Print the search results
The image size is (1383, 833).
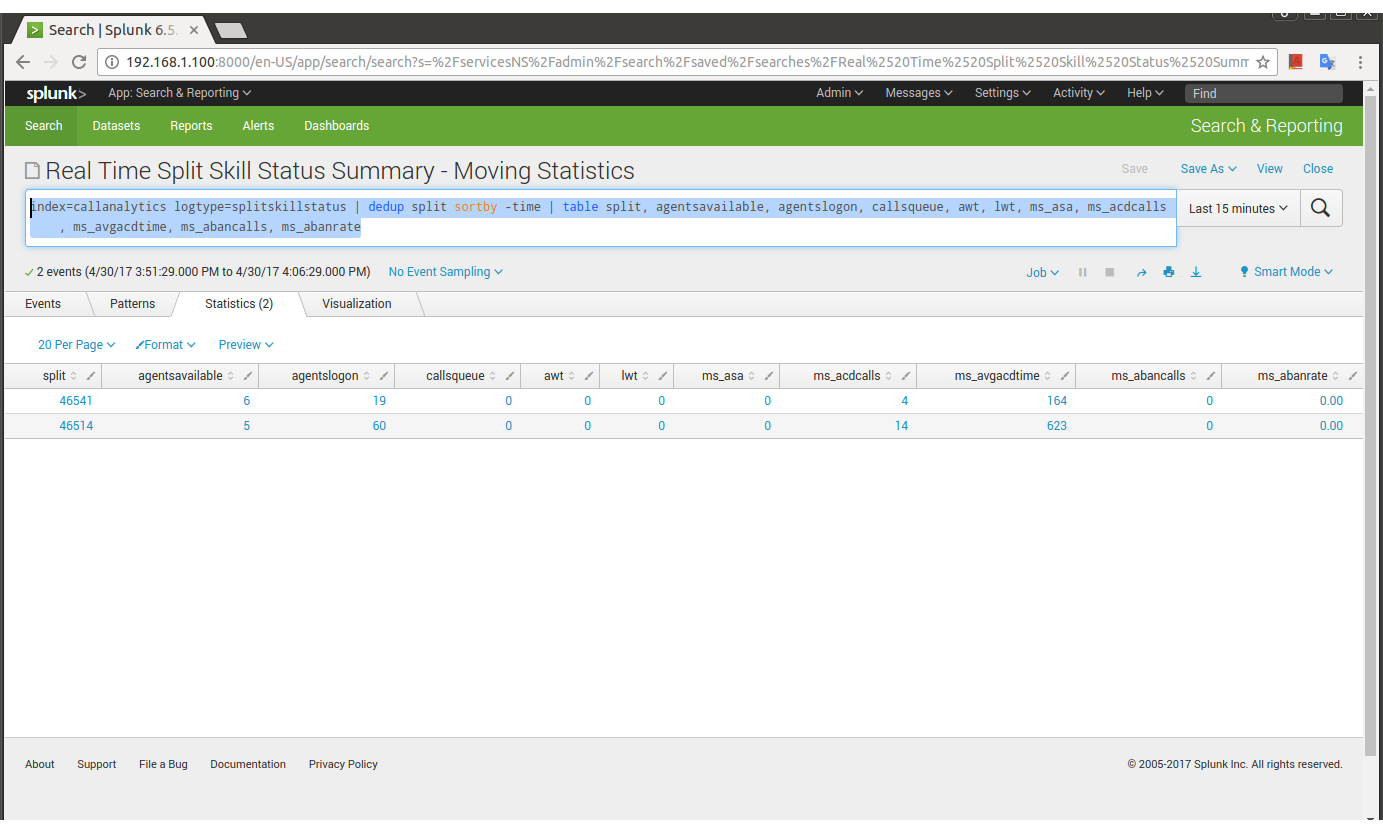[x=1168, y=272]
